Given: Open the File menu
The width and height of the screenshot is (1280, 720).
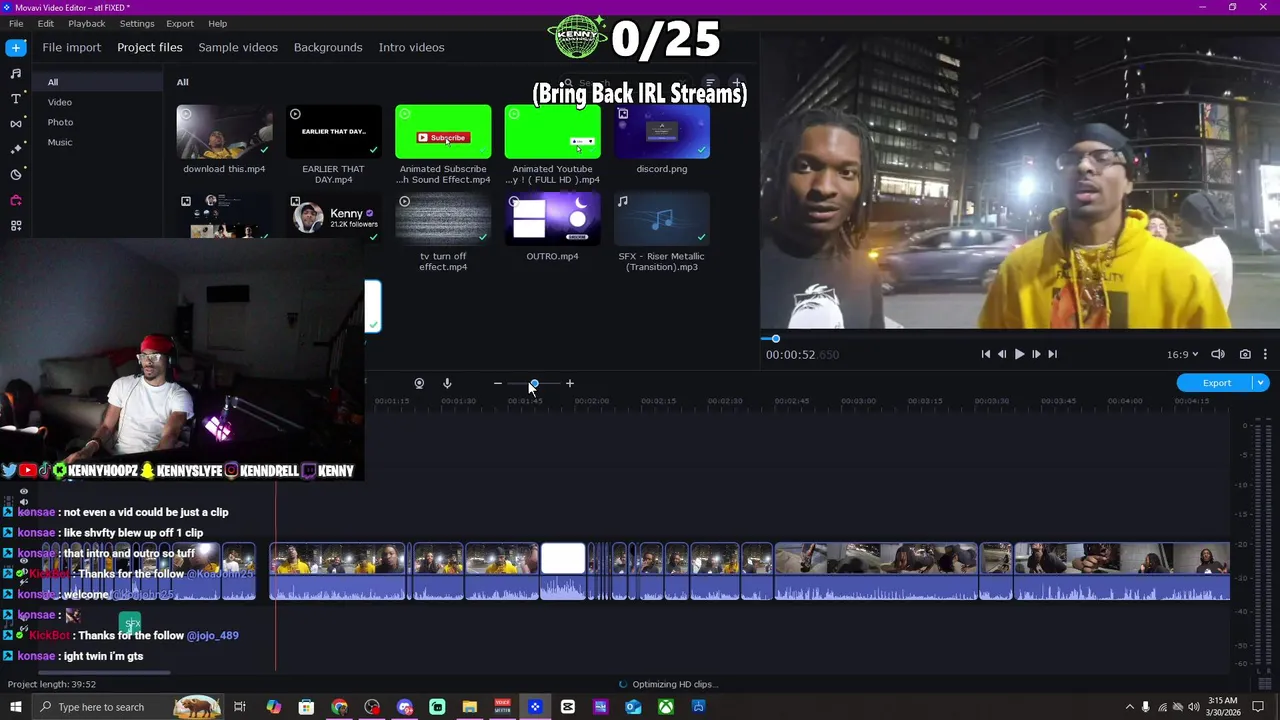Looking at the screenshot, I should pyautogui.click(x=16, y=23).
